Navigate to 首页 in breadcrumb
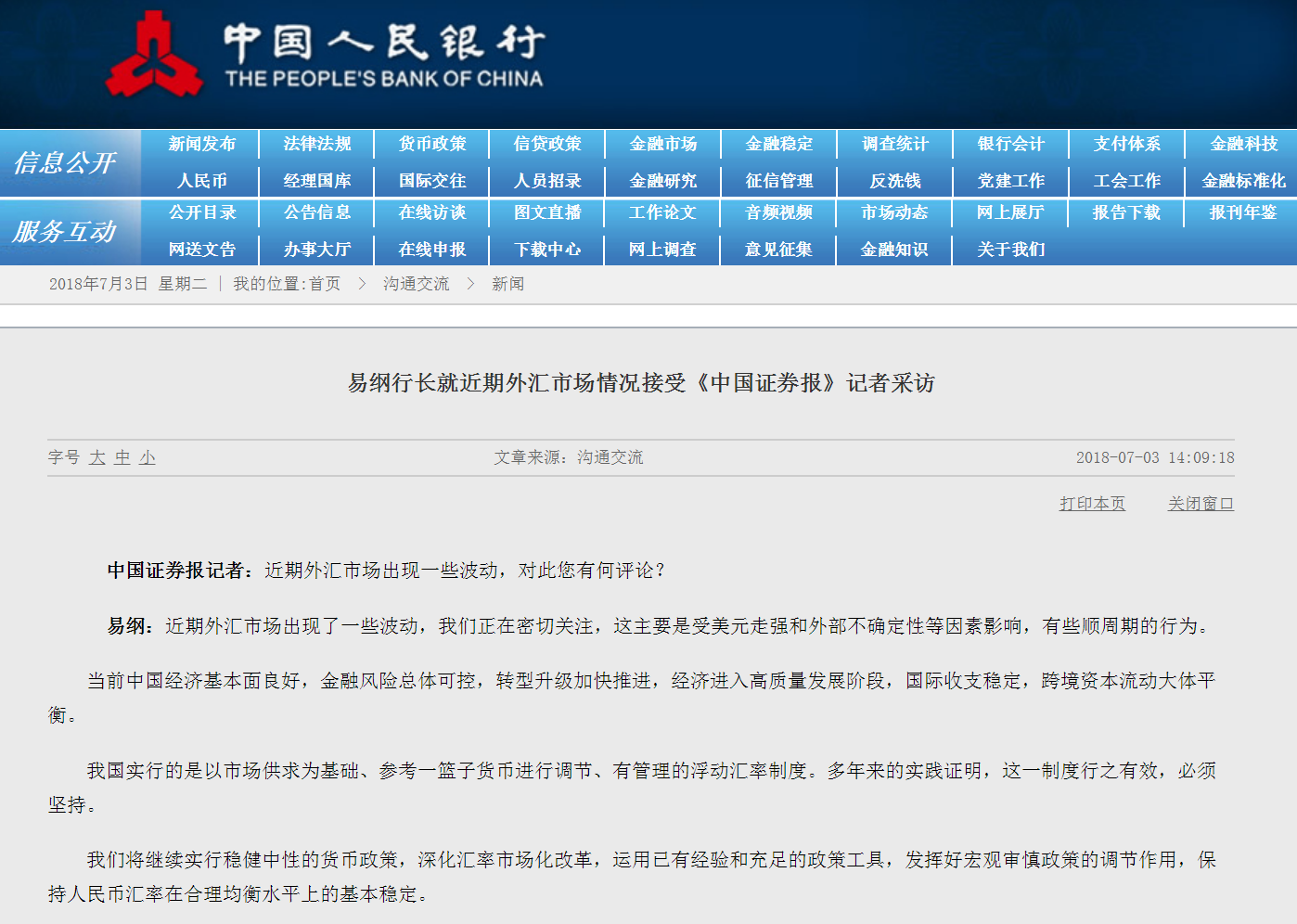This screenshot has width=1297, height=924. [x=325, y=284]
